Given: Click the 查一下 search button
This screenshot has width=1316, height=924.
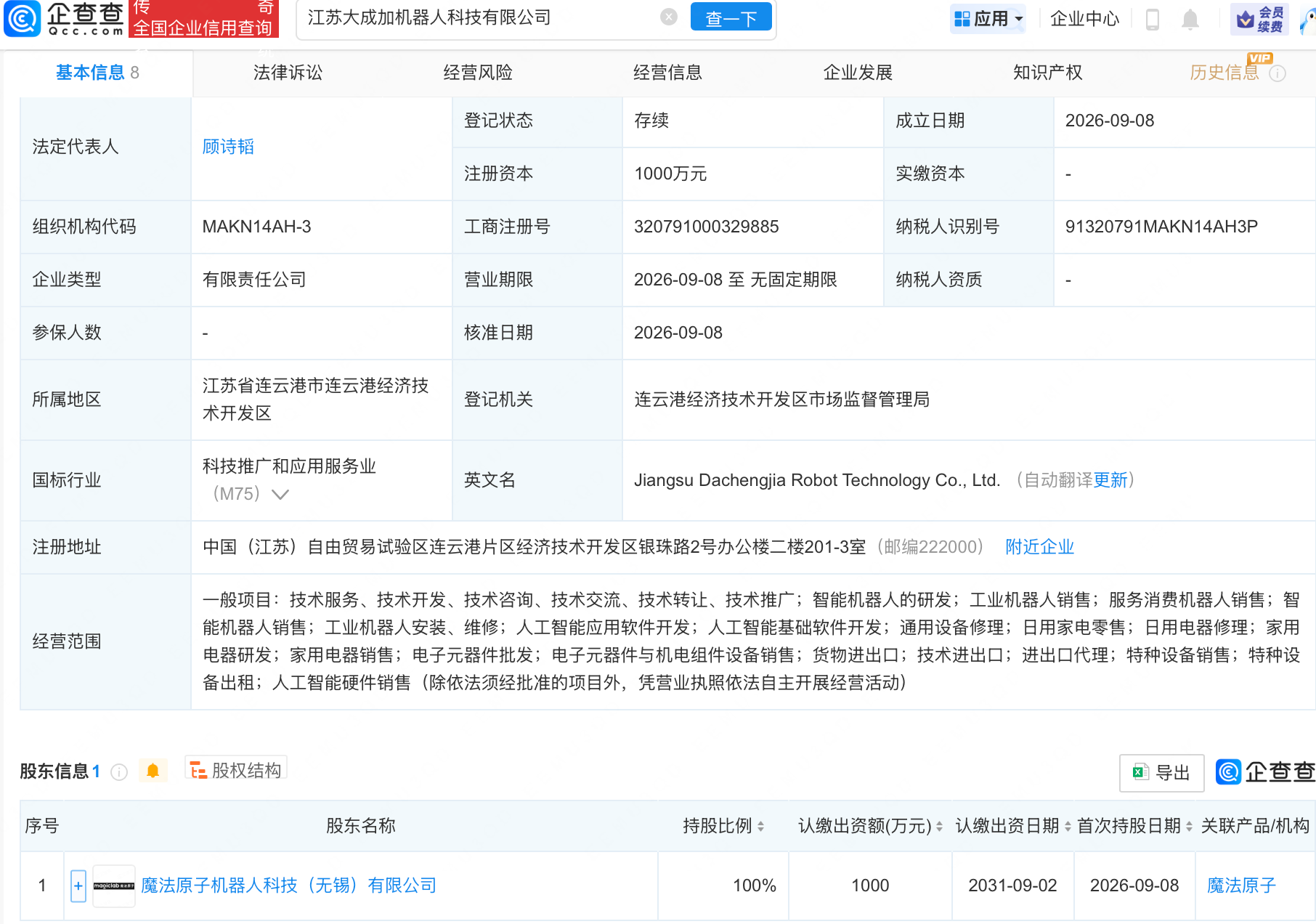Looking at the screenshot, I should (x=731, y=18).
